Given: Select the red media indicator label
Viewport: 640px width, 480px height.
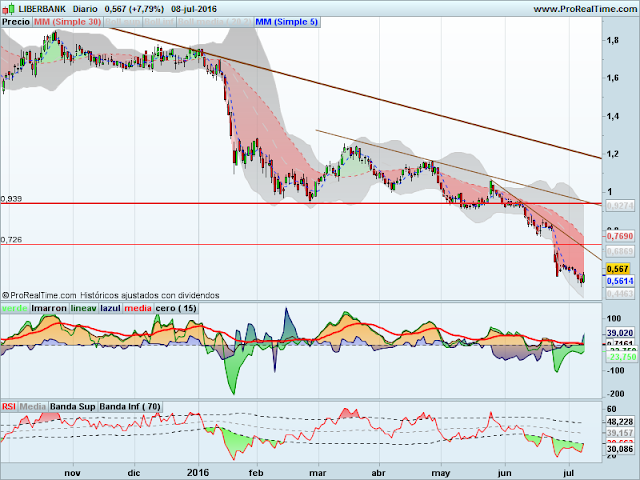Looking at the screenshot, I should coord(138,308).
